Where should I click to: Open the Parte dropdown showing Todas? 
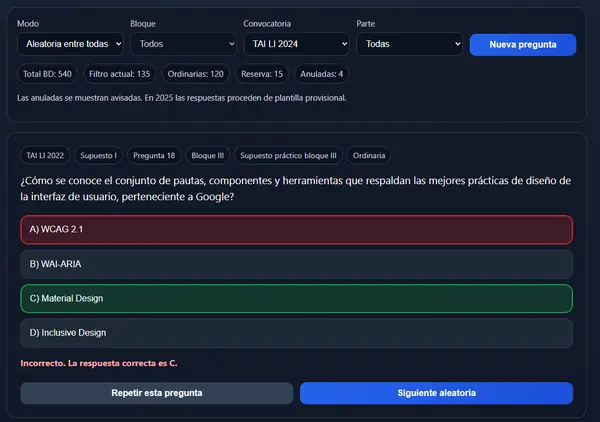[409, 44]
